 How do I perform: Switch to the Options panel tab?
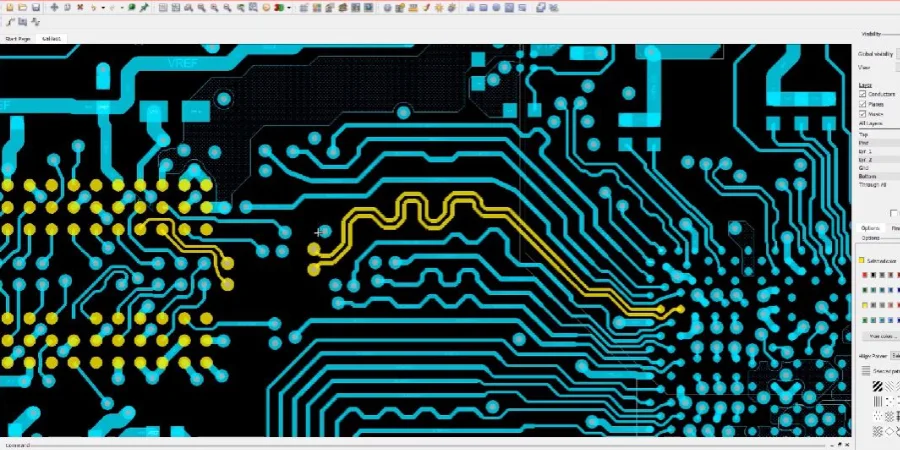(870, 228)
